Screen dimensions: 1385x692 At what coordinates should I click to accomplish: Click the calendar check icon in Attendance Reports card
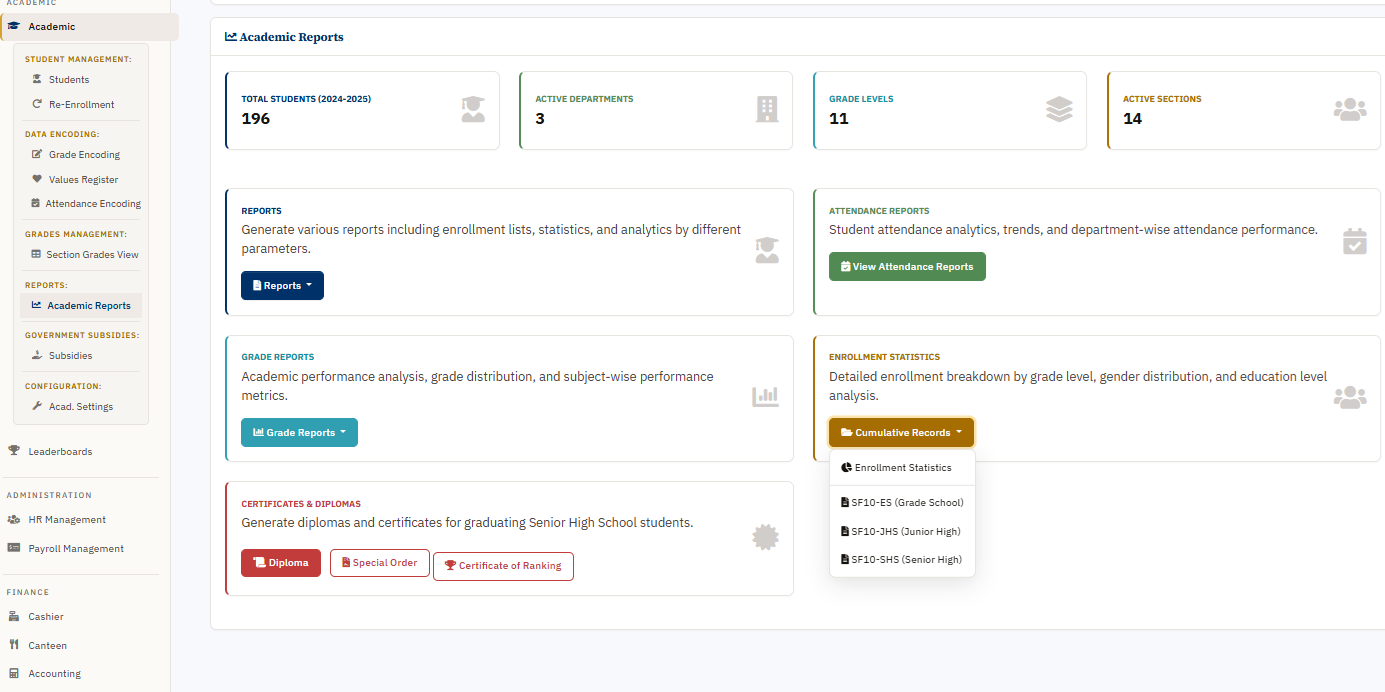[x=1355, y=241]
